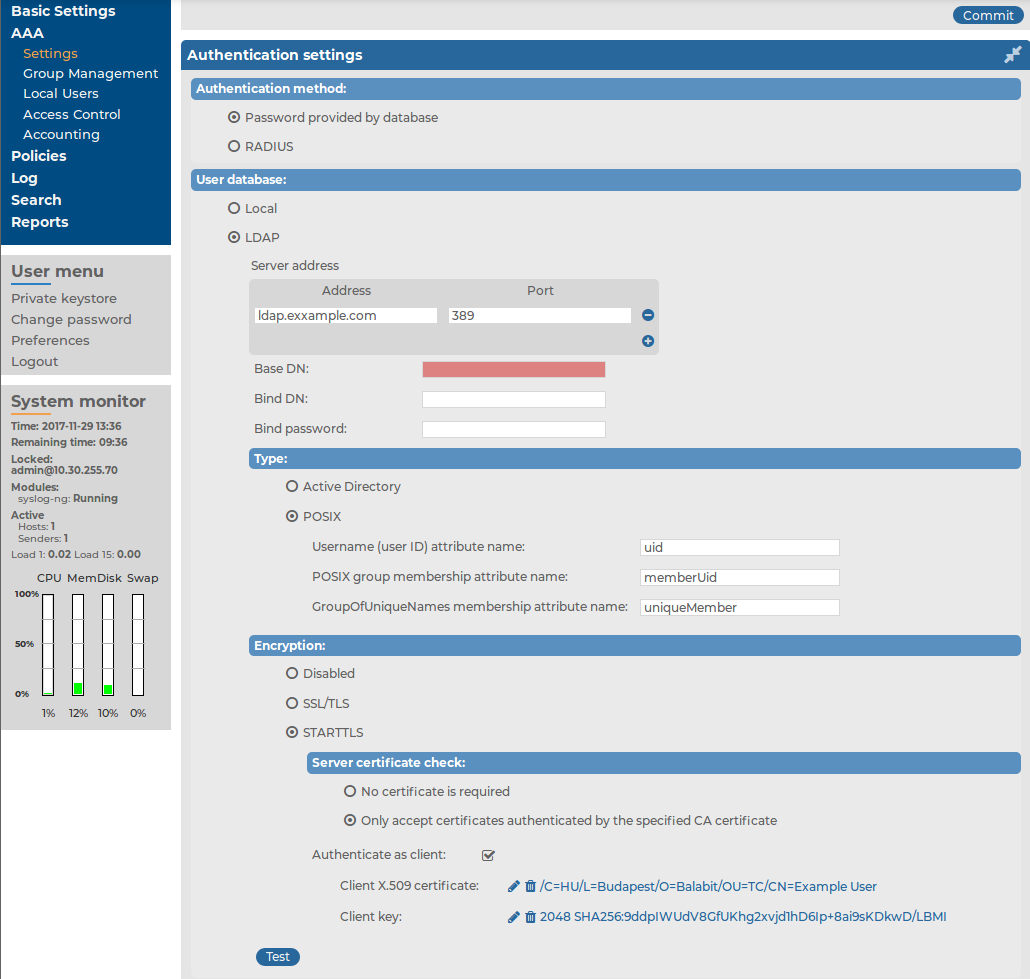Set encryption to Disabled

[x=292, y=673]
